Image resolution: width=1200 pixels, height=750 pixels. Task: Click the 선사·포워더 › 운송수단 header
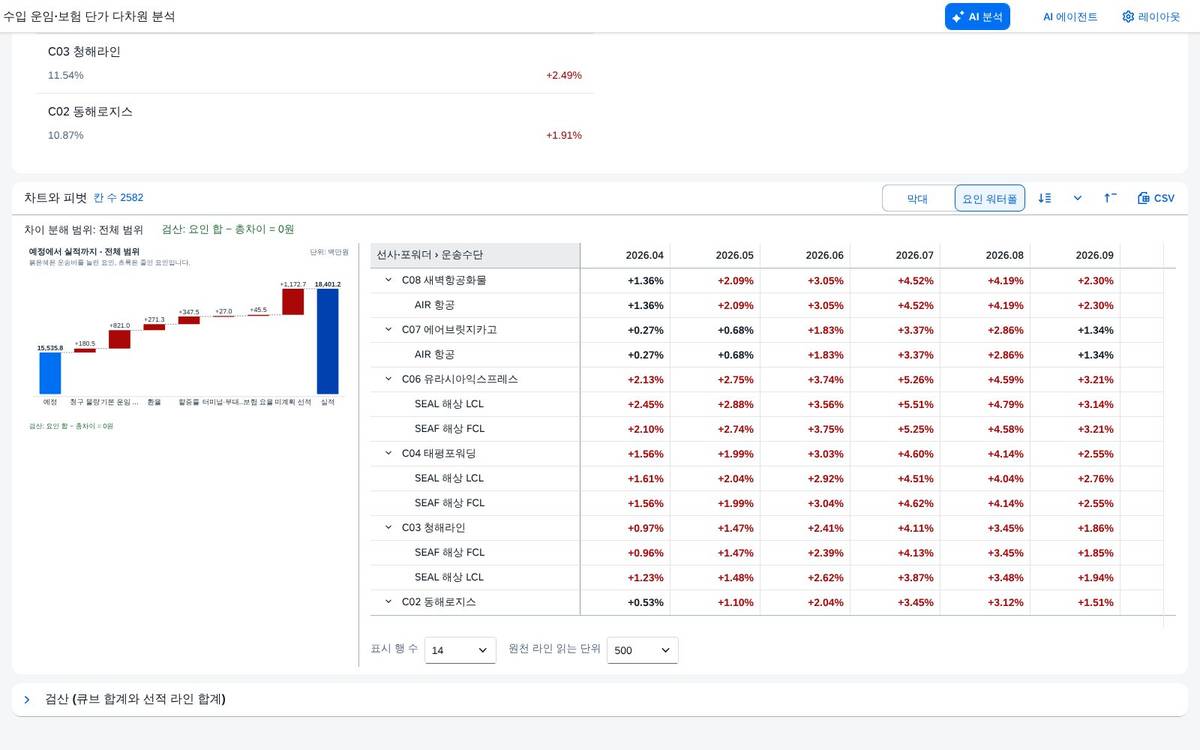point(475,255)
